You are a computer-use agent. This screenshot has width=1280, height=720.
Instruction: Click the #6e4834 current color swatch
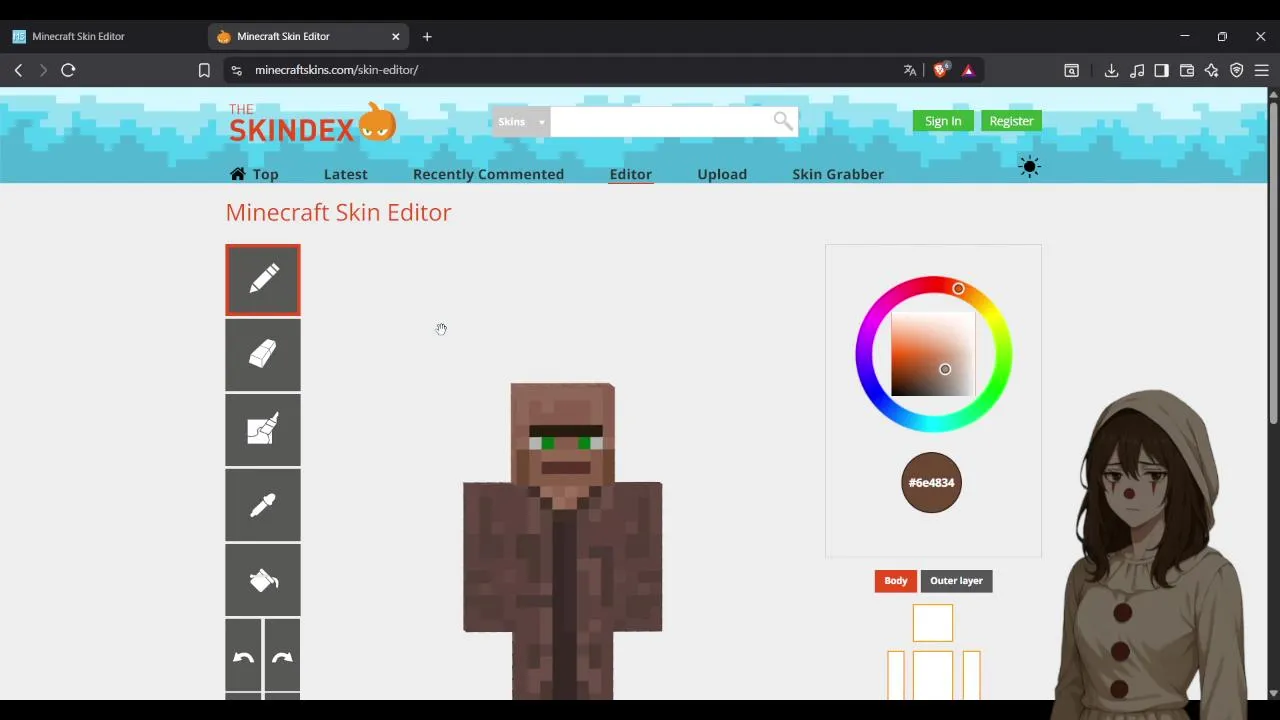pyautogui.click(x=931, y=483)
